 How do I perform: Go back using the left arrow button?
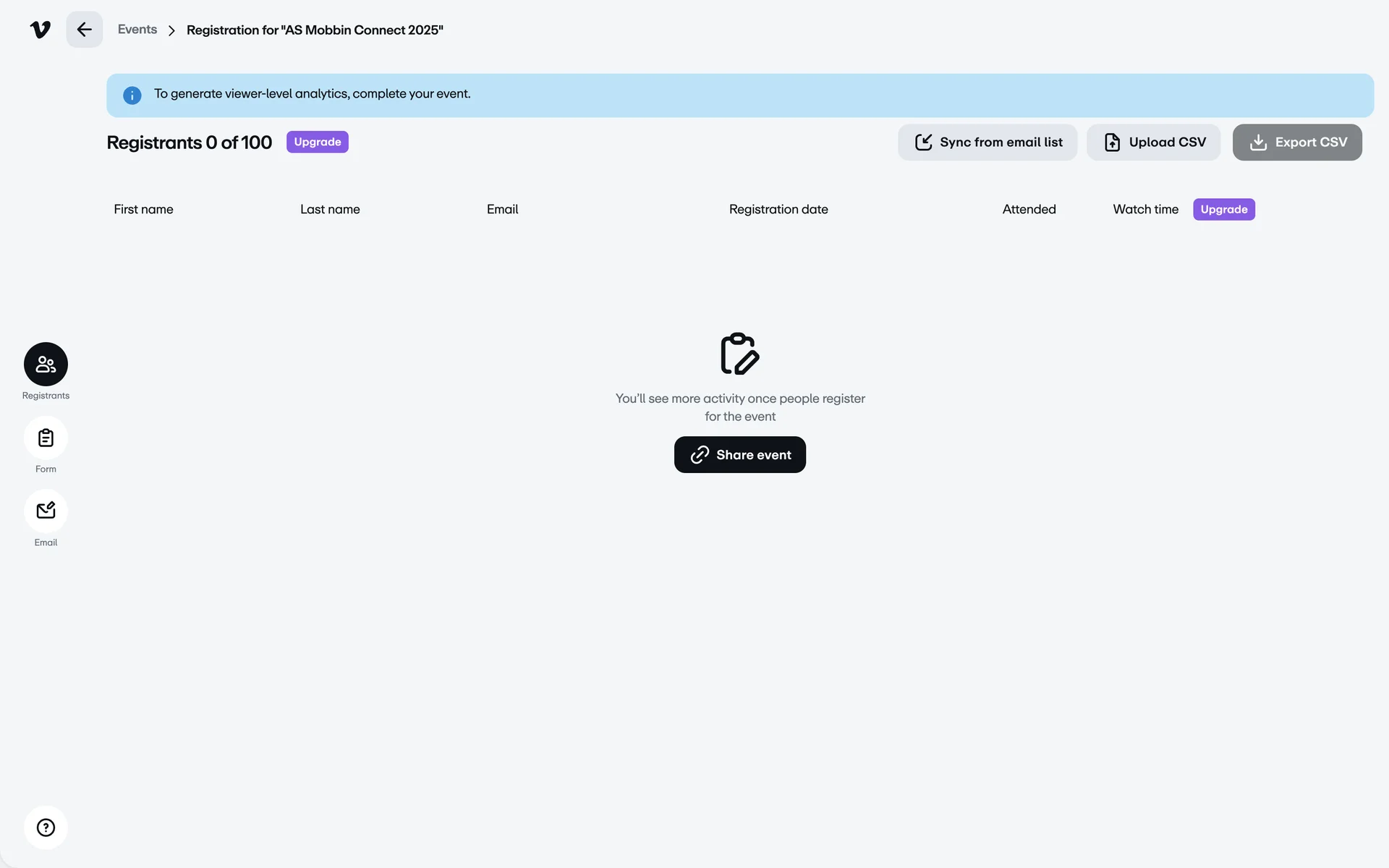[85, 30]
